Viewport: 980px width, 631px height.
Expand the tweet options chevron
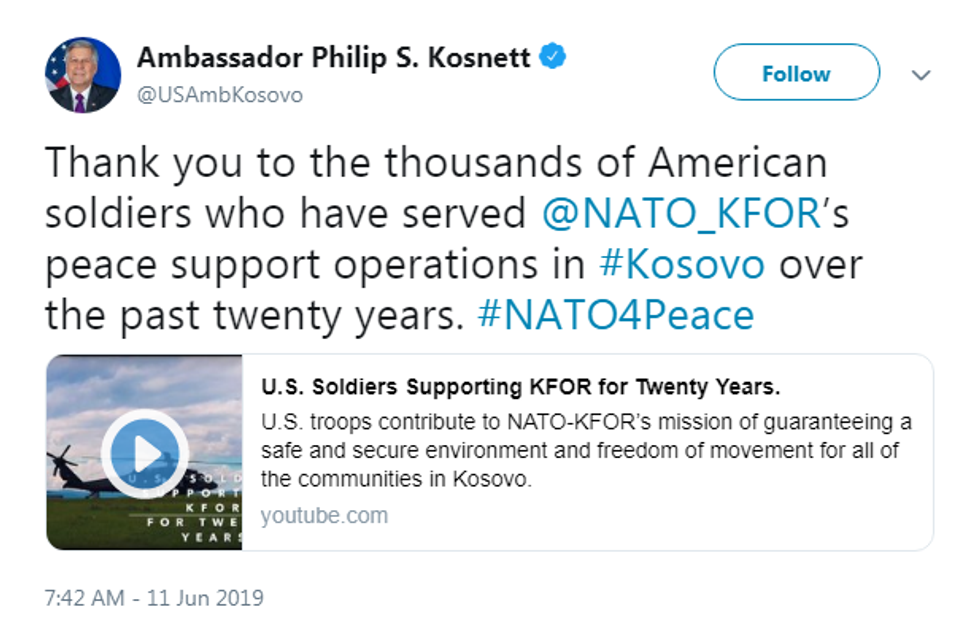point(921,75)
